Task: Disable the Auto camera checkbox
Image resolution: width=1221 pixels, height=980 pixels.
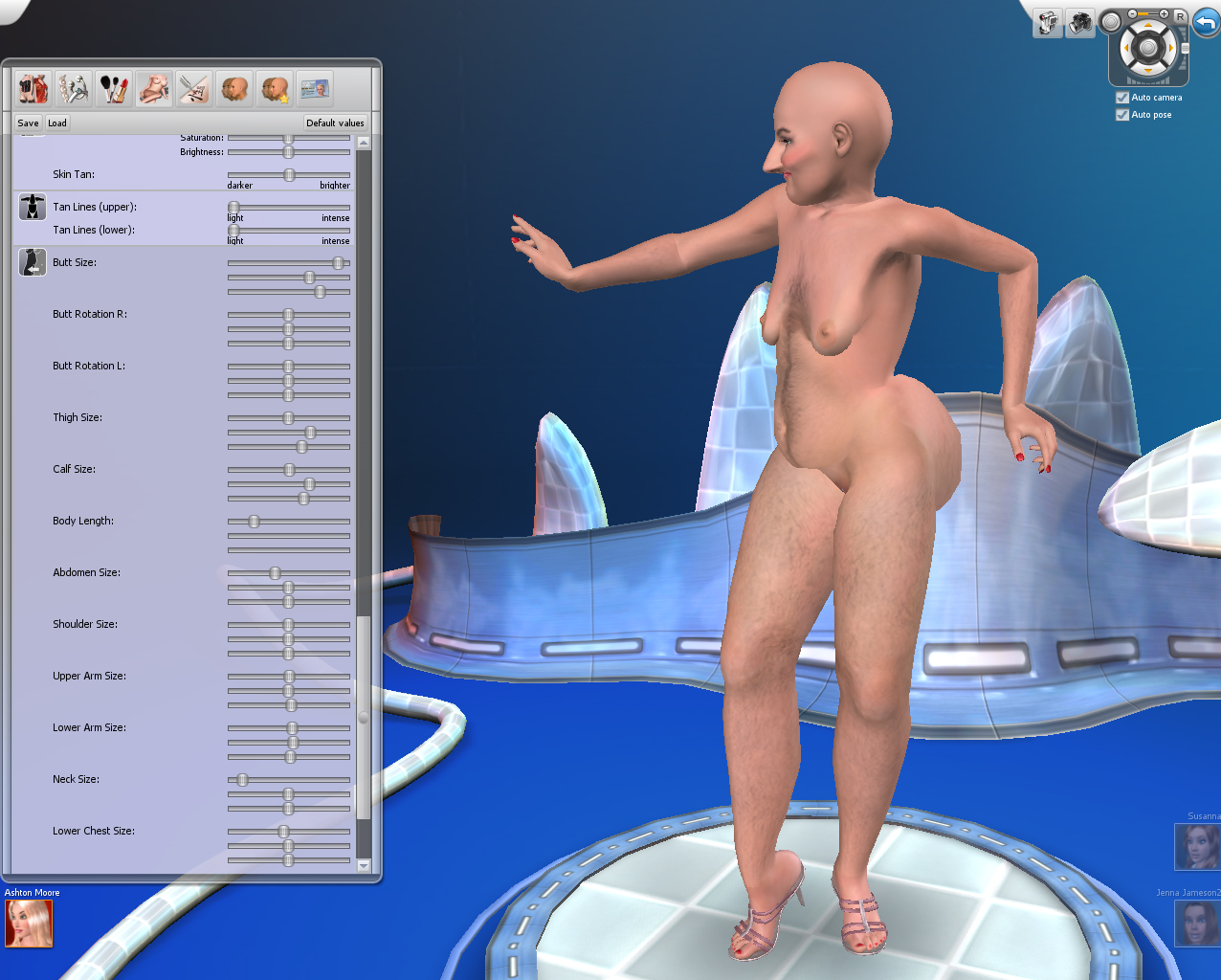Action: pos(1122,98)
